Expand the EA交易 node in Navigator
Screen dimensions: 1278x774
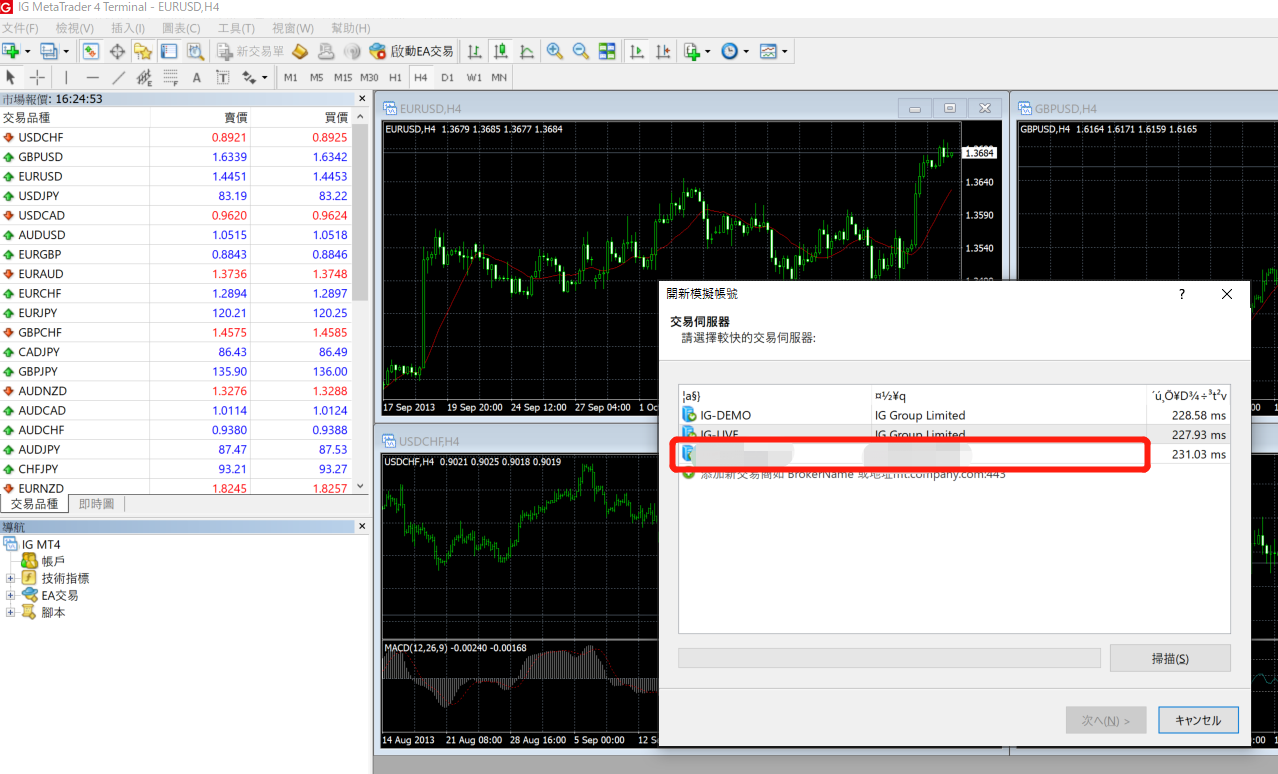pyautogui.click(x=11, y=595)
